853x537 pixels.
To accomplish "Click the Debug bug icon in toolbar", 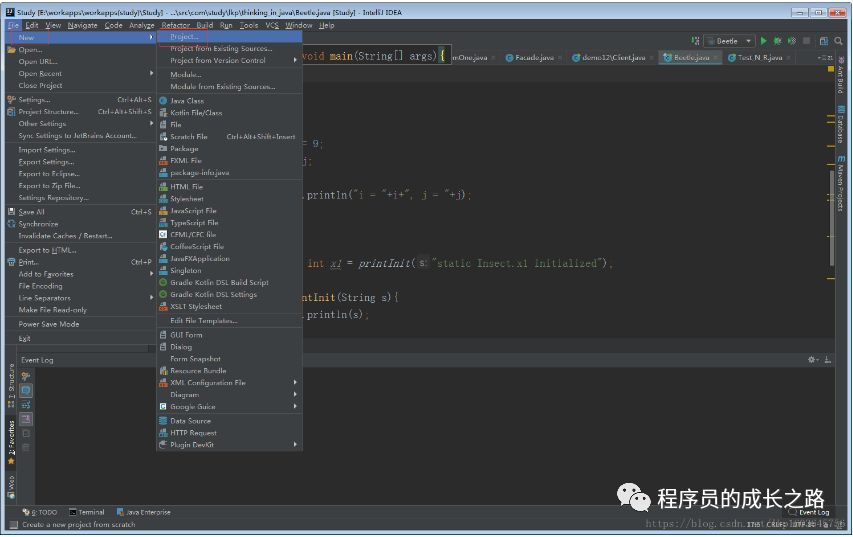I will (x=777, y=41).
